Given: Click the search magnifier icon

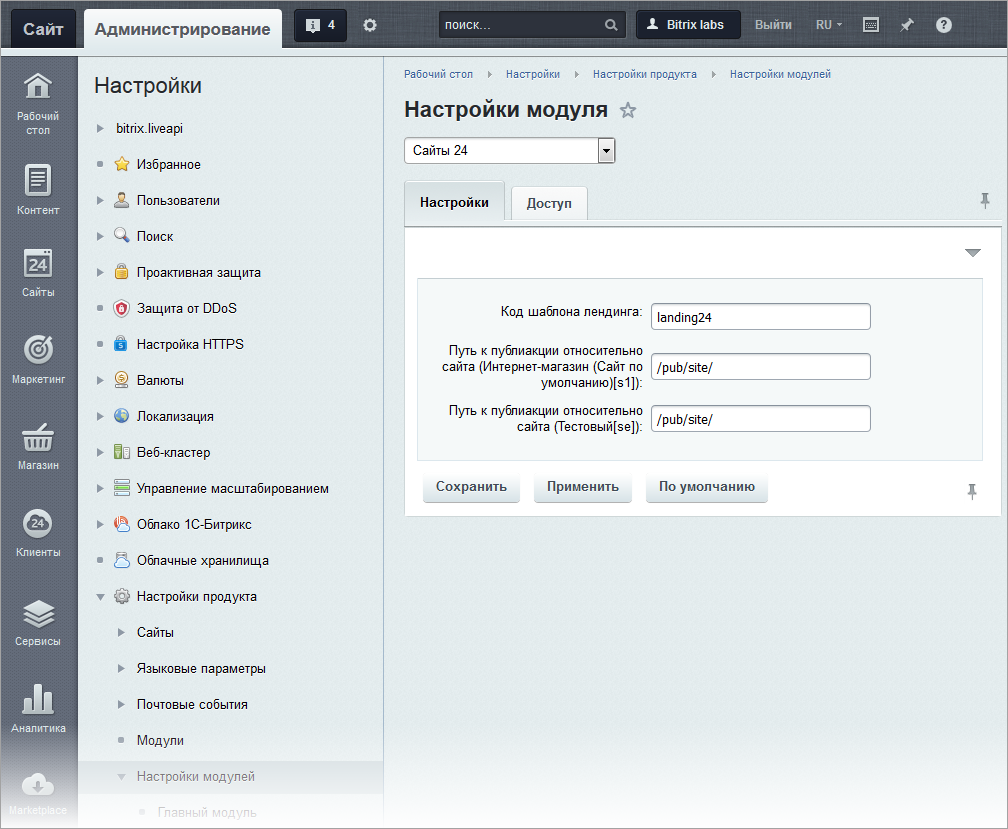Looking at the screenshot, I should (x=611, y=25).
